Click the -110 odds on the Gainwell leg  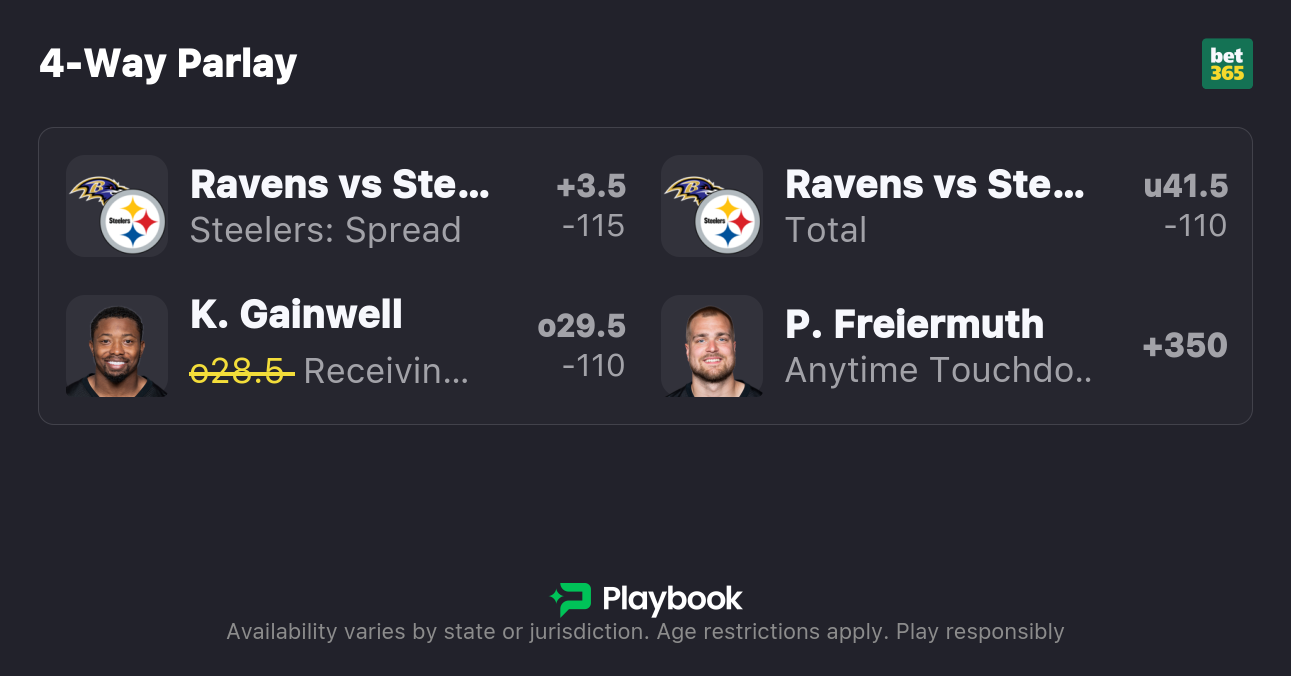coord(593,366)
